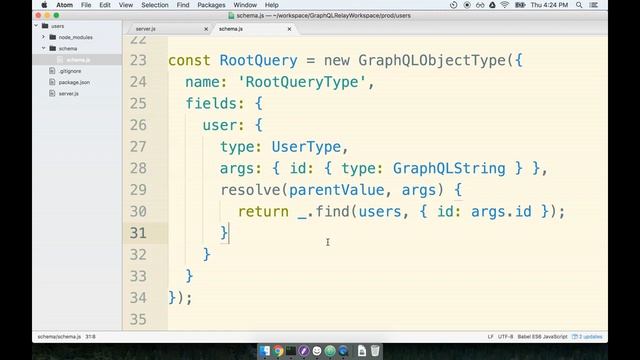Click line number 34 in the gutter
The image size is (640, 360).
(138, 298)
